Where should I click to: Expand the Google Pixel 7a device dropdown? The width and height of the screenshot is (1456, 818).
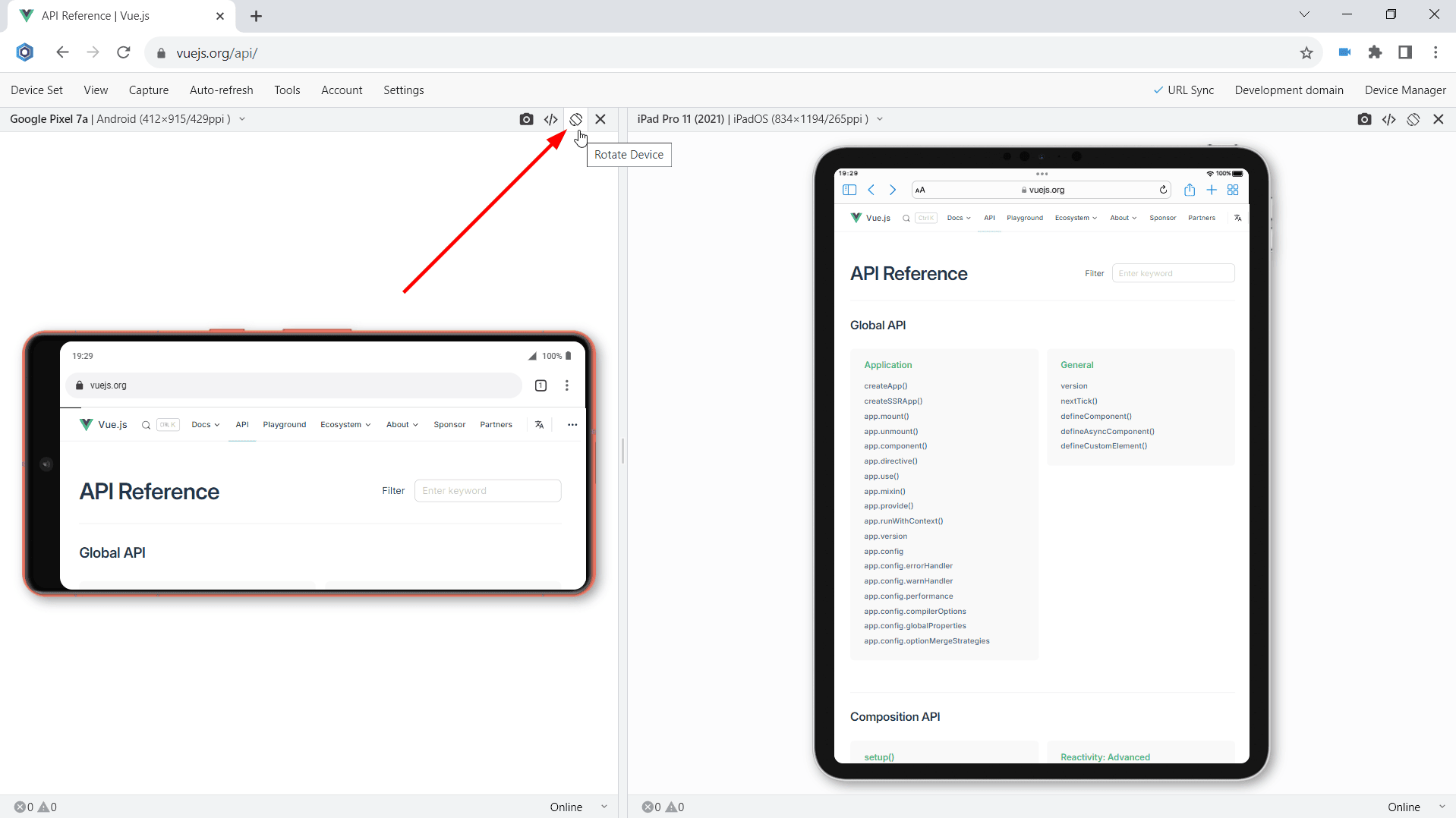coord(242,119)
